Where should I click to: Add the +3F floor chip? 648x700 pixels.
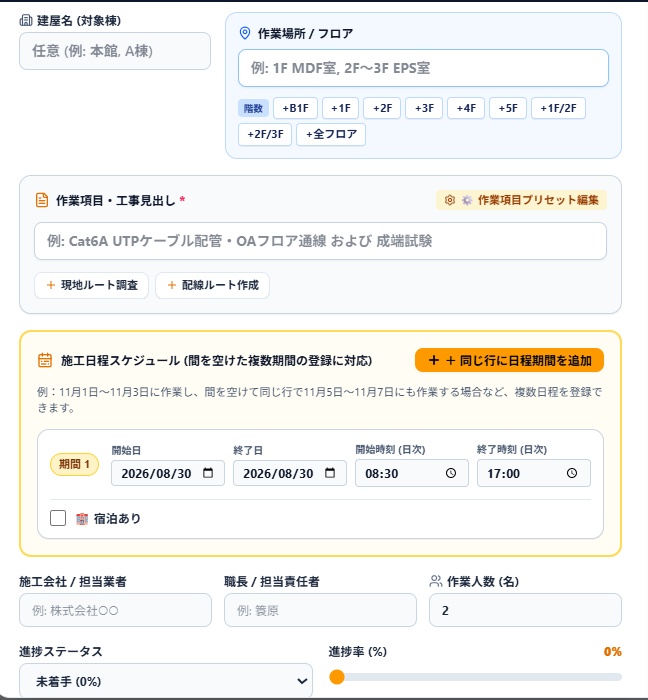424,108
